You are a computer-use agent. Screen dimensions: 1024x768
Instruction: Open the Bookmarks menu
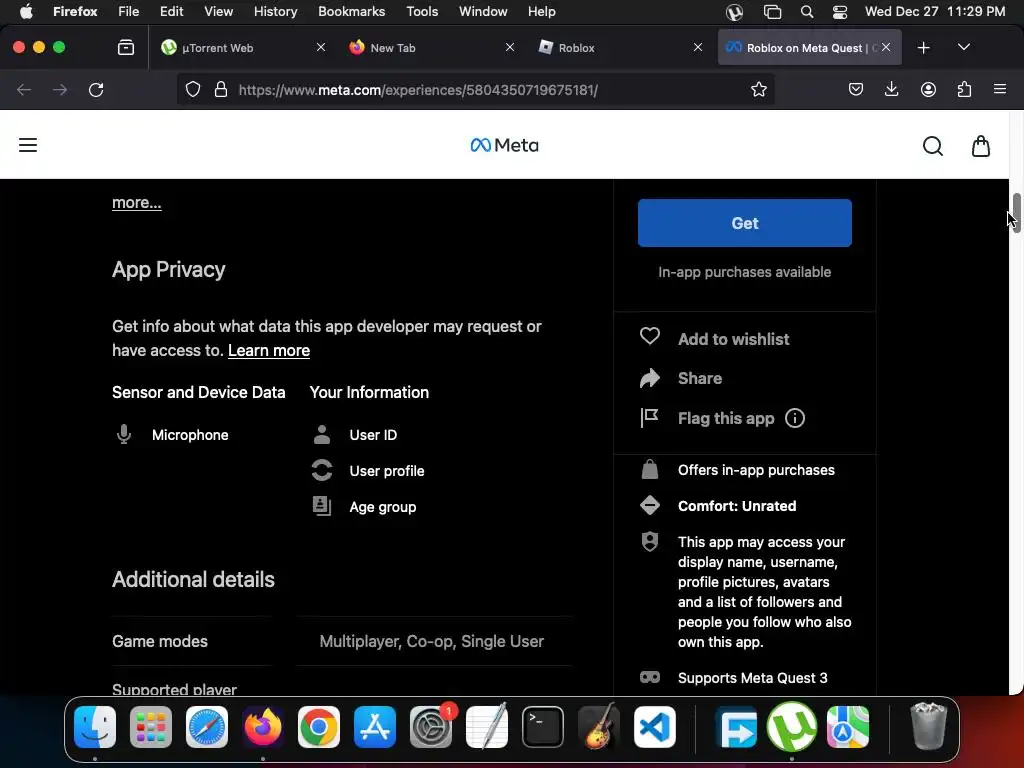351,11
